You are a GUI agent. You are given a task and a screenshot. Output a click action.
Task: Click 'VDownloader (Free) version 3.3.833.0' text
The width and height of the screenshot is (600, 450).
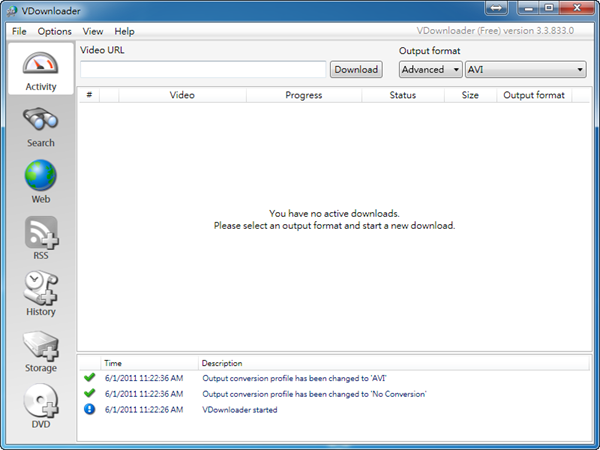click(495, 31)
